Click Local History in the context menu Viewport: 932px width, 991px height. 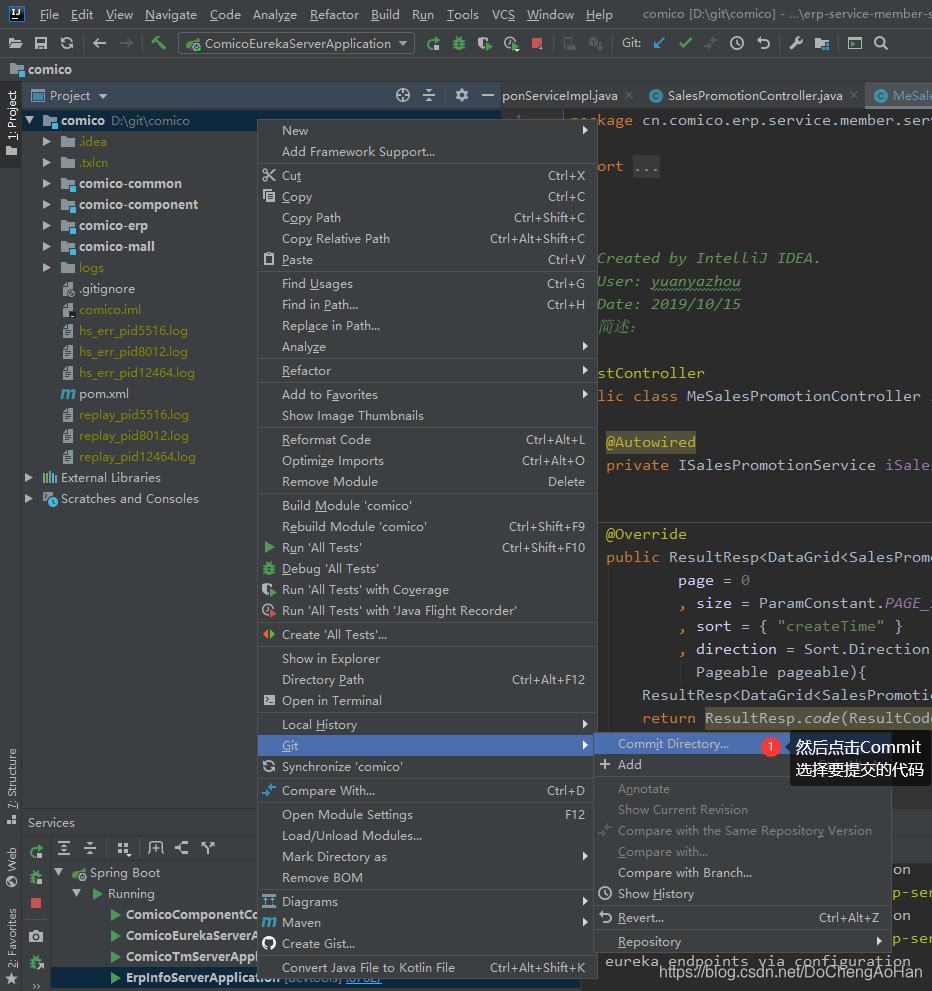click(x=427, y=724)
